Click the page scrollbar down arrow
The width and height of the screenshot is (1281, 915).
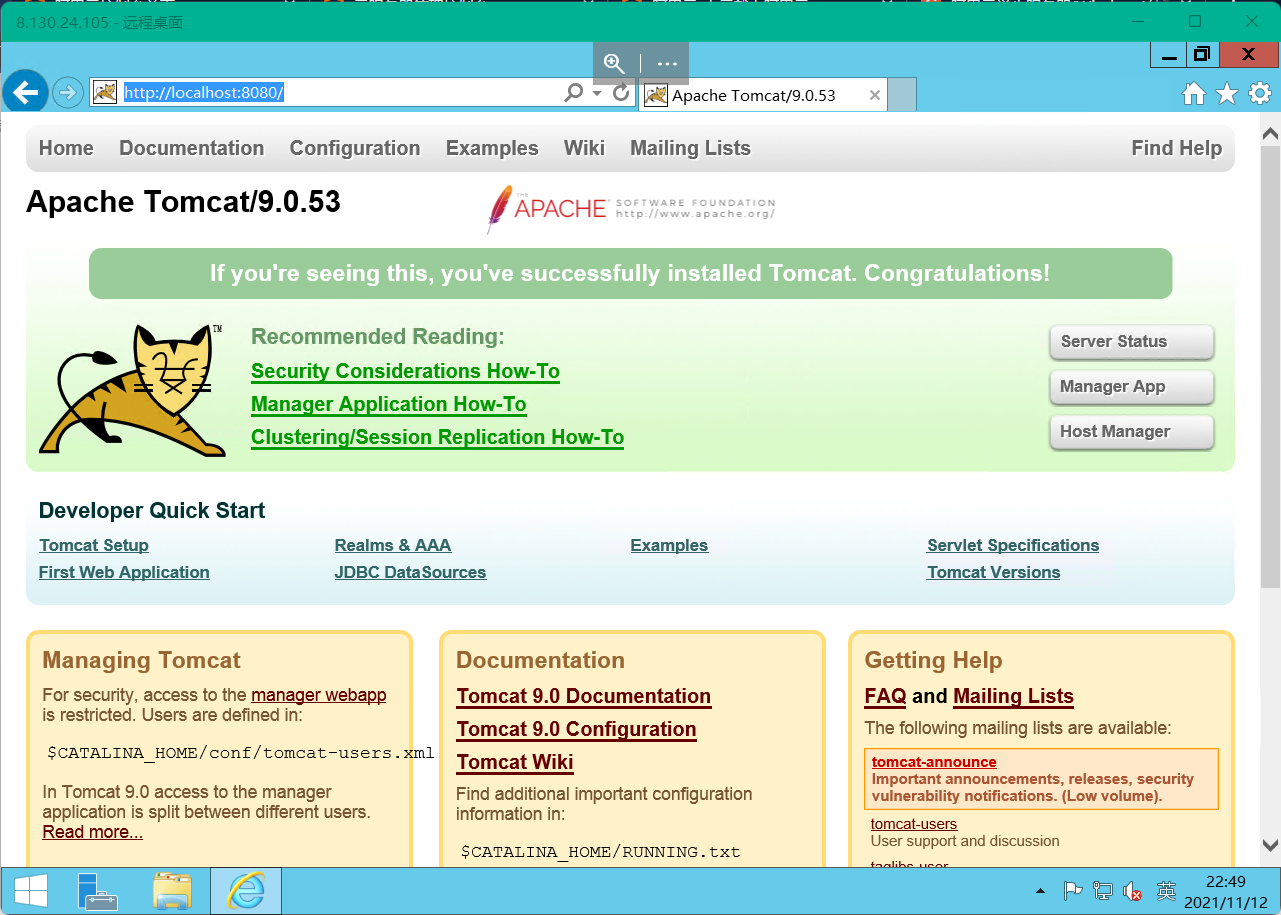tap(1270, 844)
